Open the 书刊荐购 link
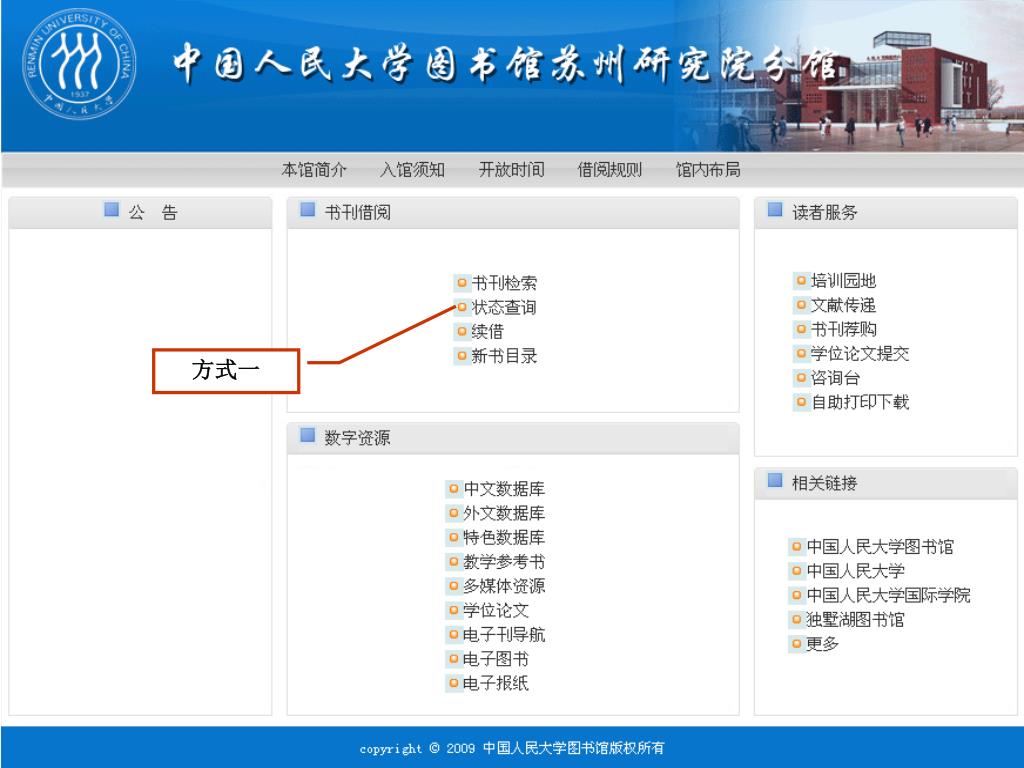This screenshot has width=1024, height=768. (843, 329)
